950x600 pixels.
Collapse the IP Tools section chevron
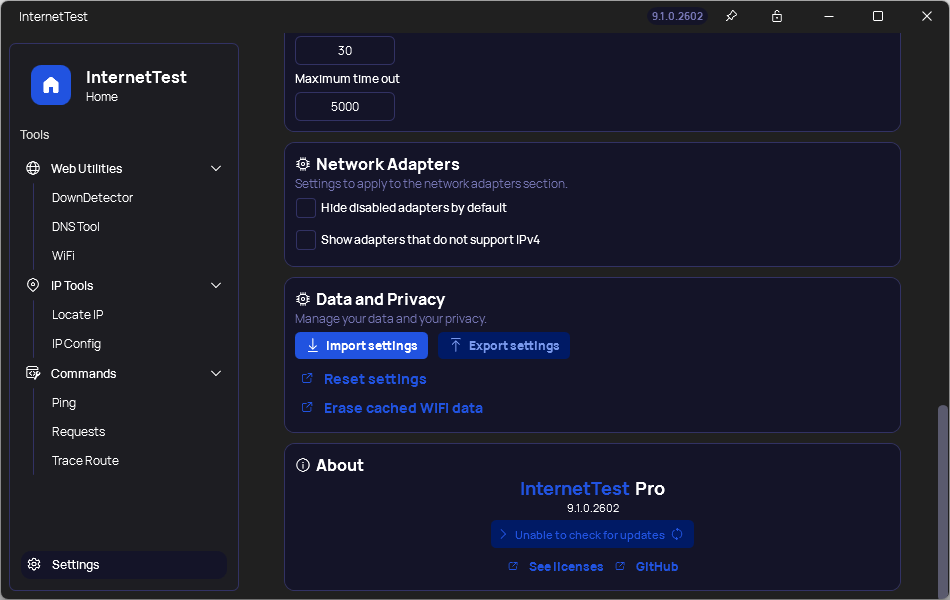[216, 285]
